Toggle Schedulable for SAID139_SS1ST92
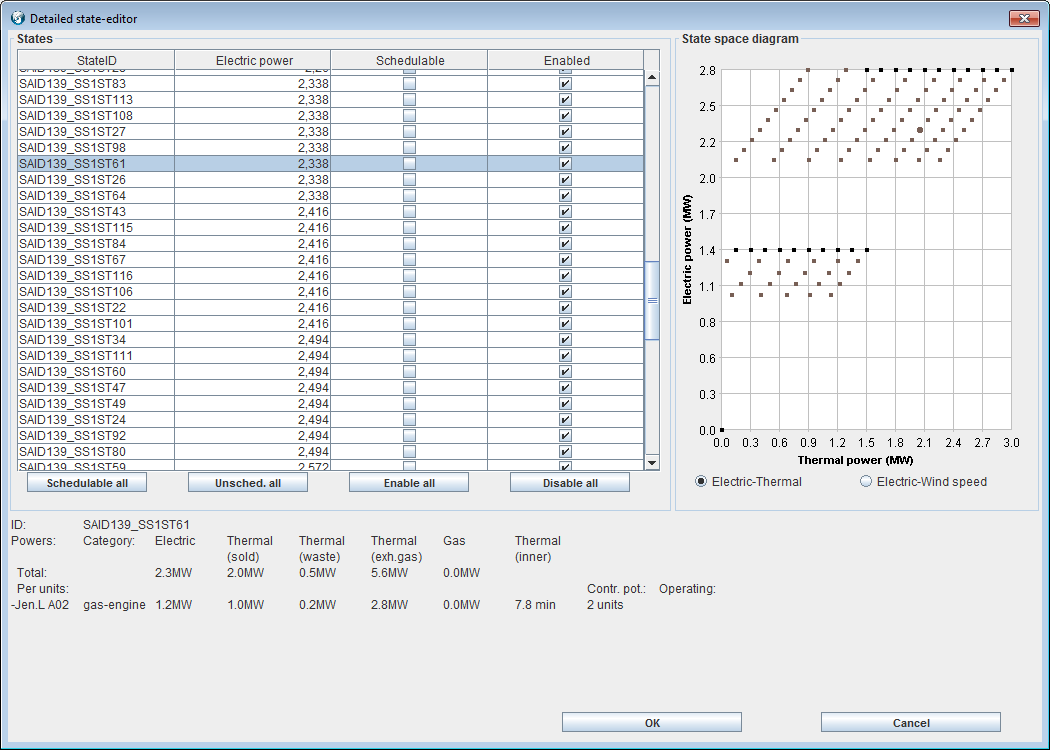This screenshot has width=1050, height=750. 409,435
